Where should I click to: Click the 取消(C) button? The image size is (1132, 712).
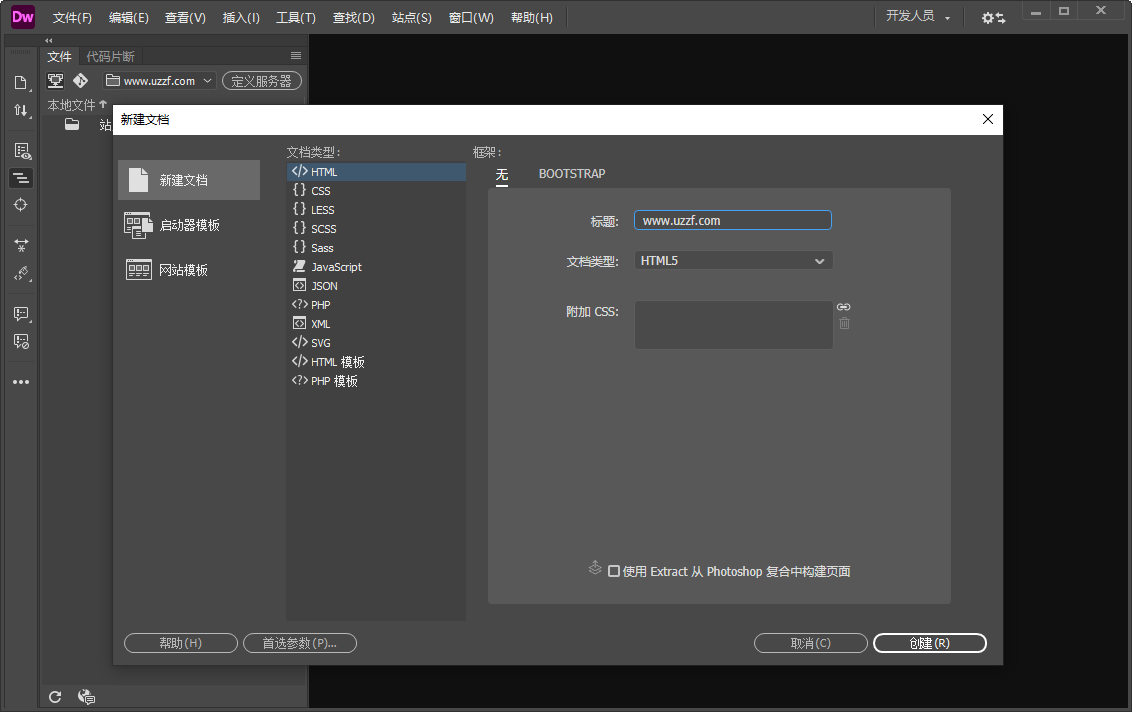810,643
